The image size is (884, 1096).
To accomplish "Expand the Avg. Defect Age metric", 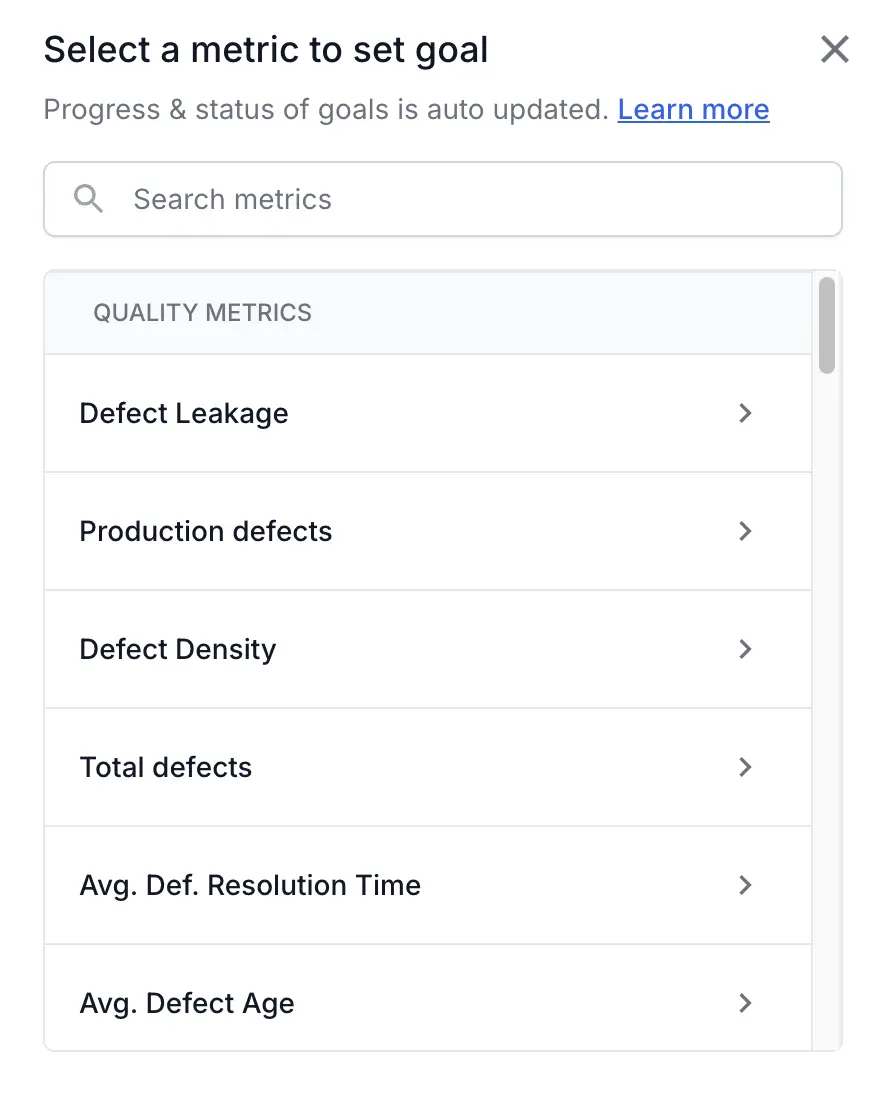I will (300, 1003).
